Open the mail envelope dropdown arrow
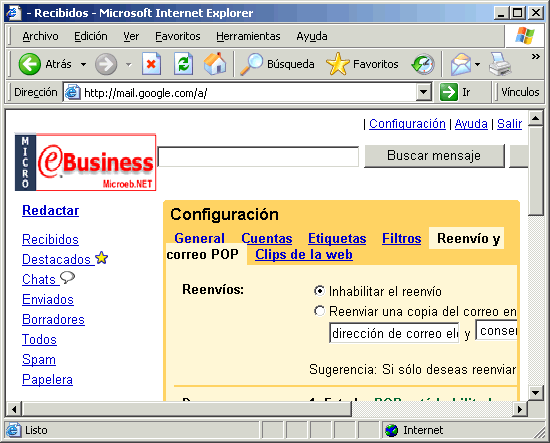The image size is (550, 443). click(x=477, y=65)
